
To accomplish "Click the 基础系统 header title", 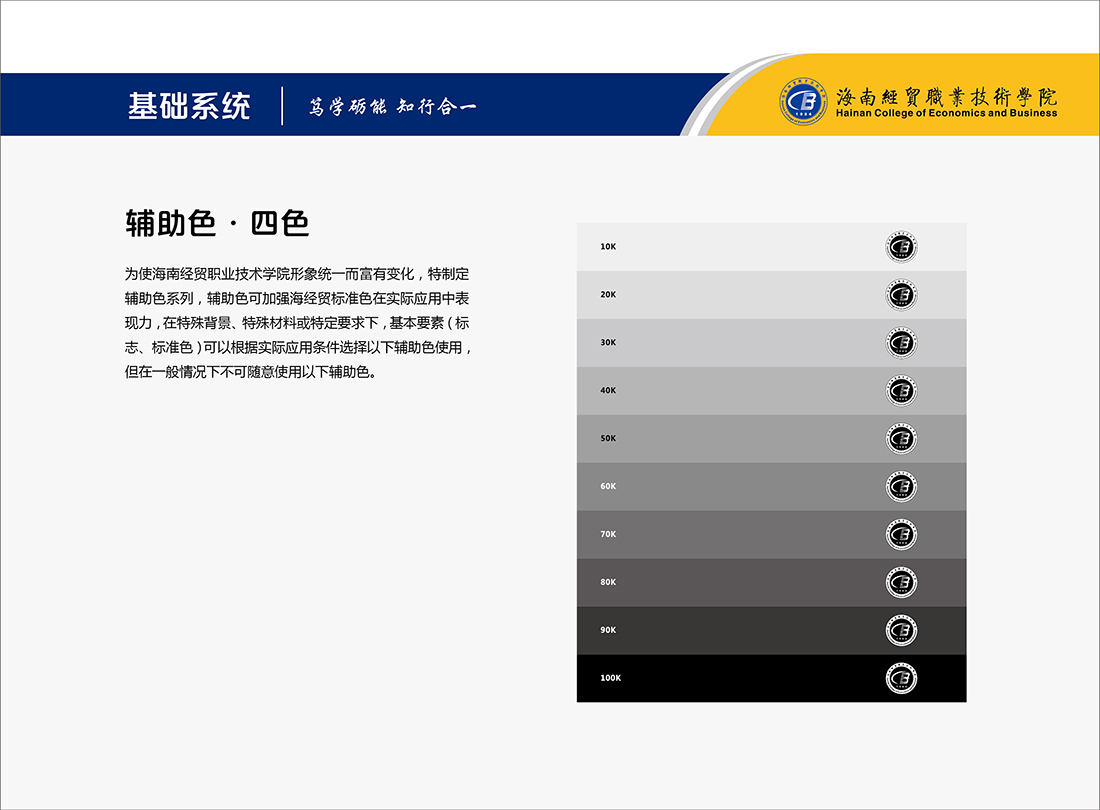I will [x=189, y=106].
